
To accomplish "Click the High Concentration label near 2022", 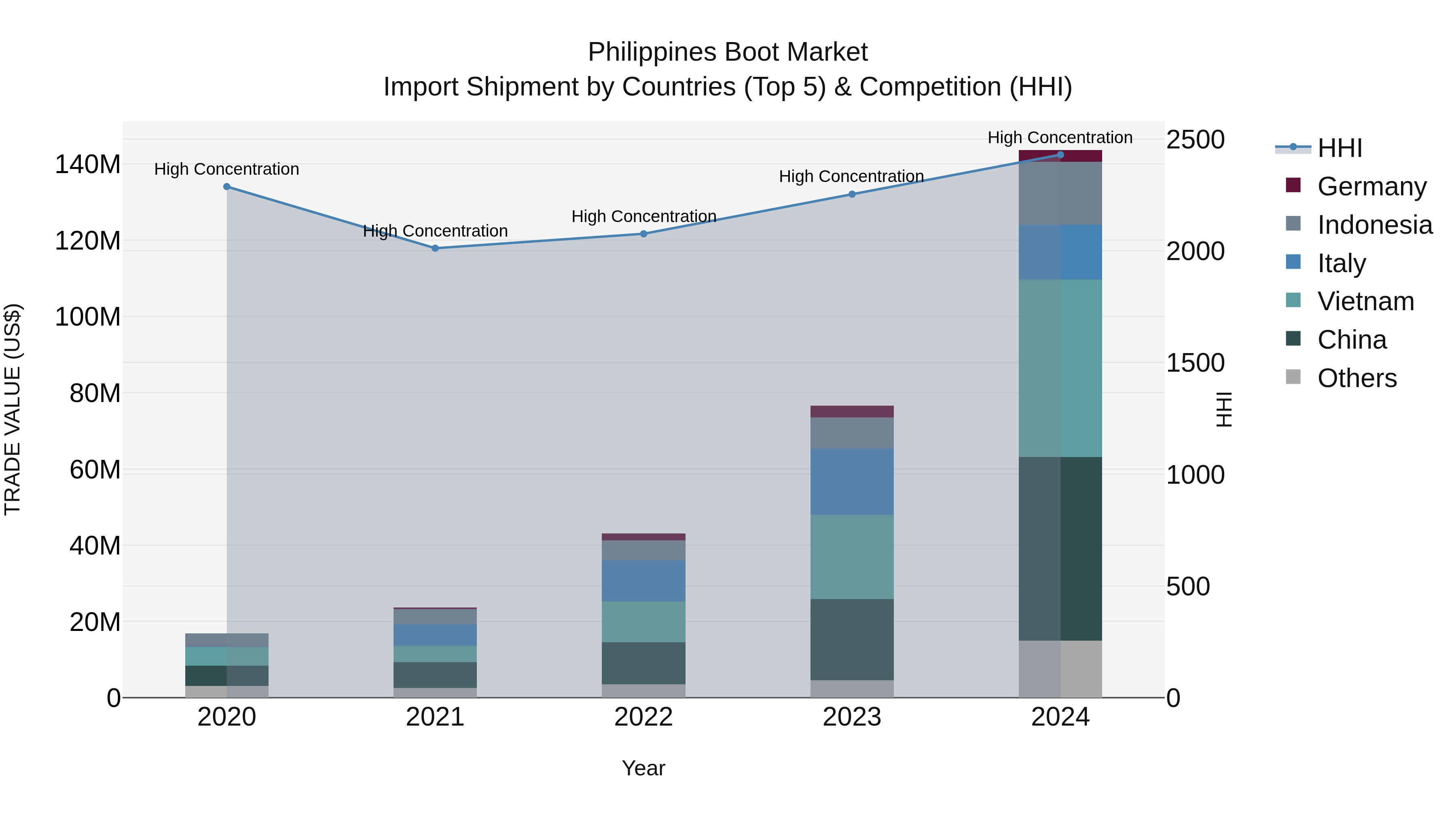I will [x=644, y=216].
